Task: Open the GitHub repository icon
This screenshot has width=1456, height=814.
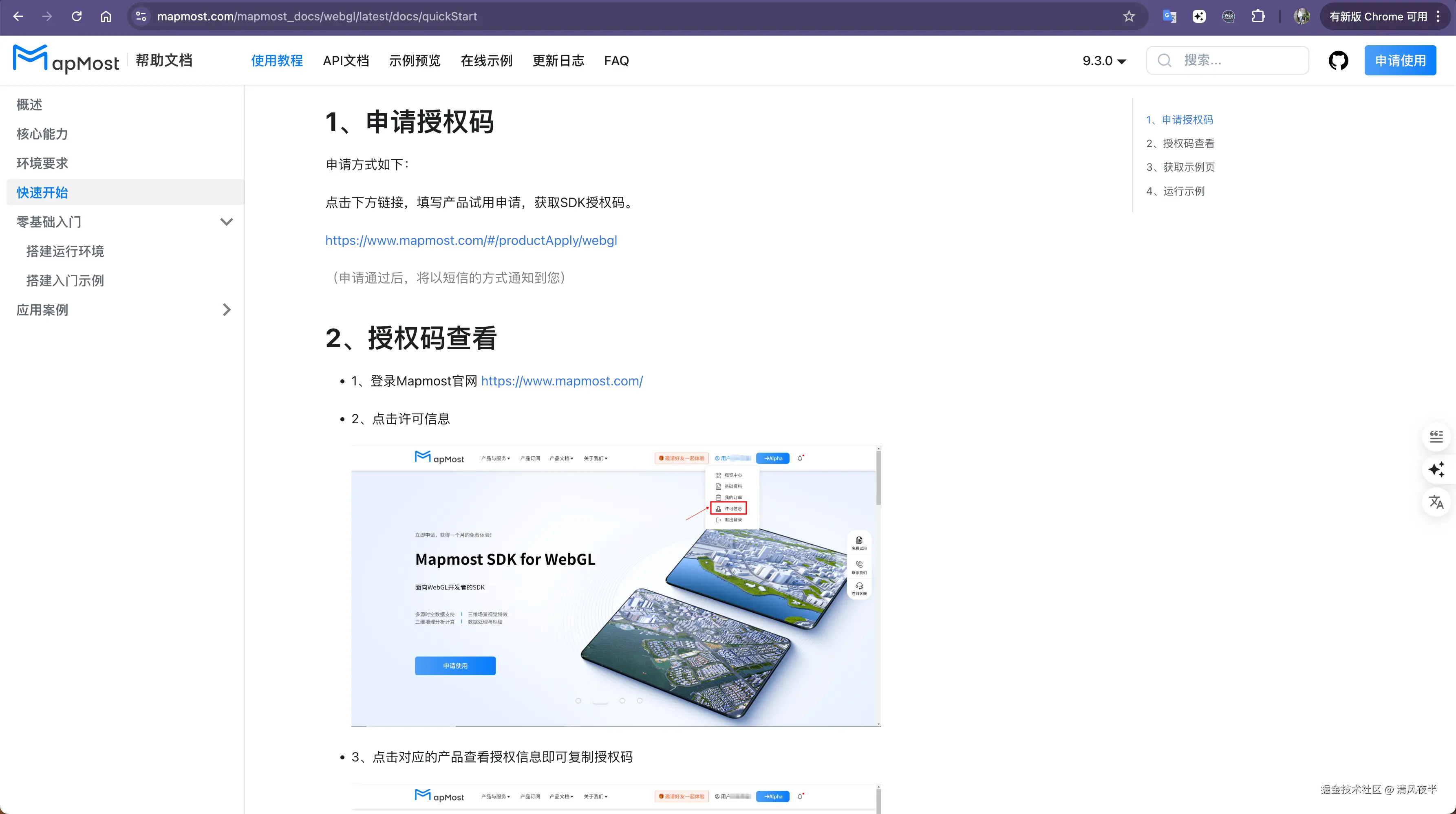Action: point(1338,60)
